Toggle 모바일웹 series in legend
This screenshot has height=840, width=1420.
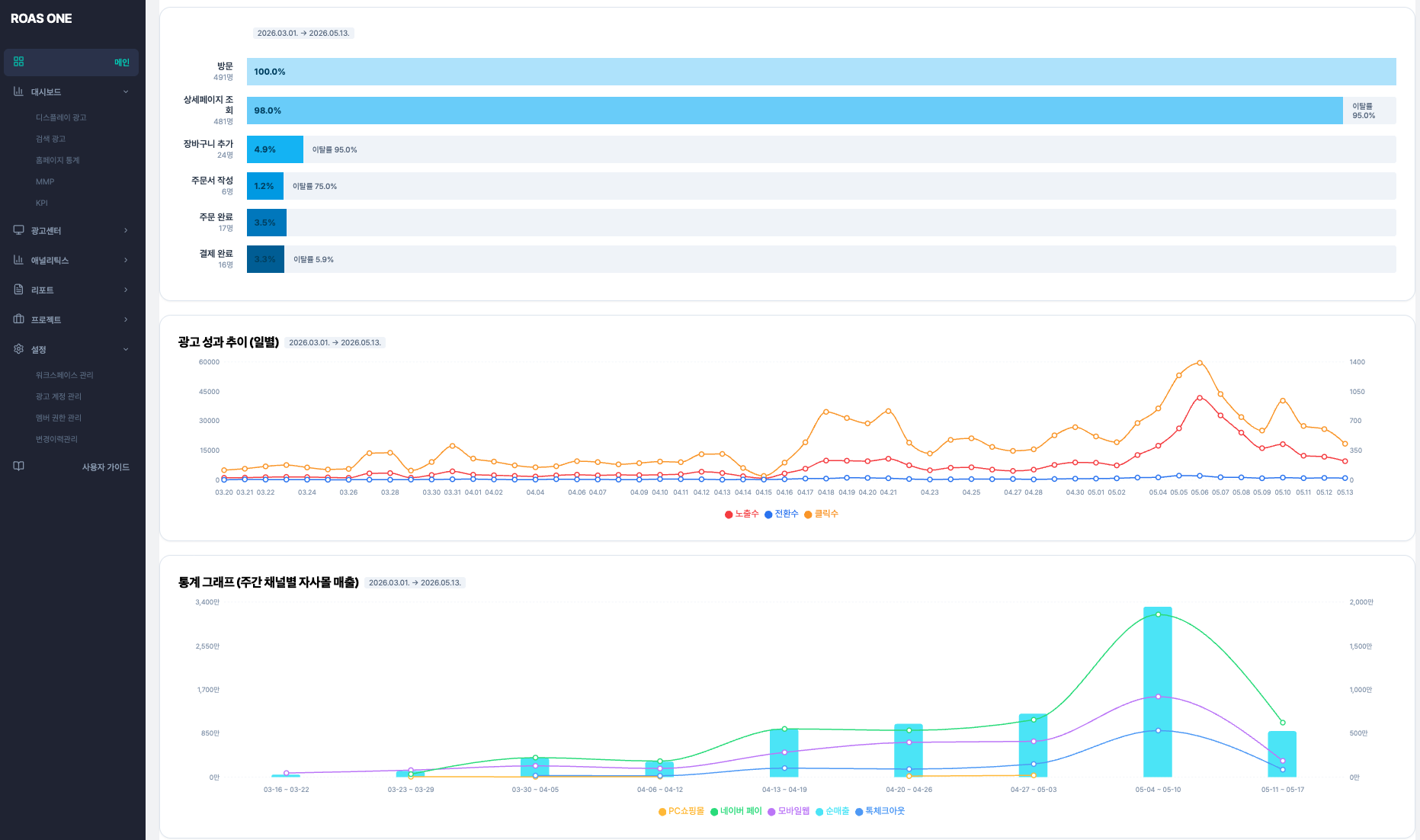point(789,811)
